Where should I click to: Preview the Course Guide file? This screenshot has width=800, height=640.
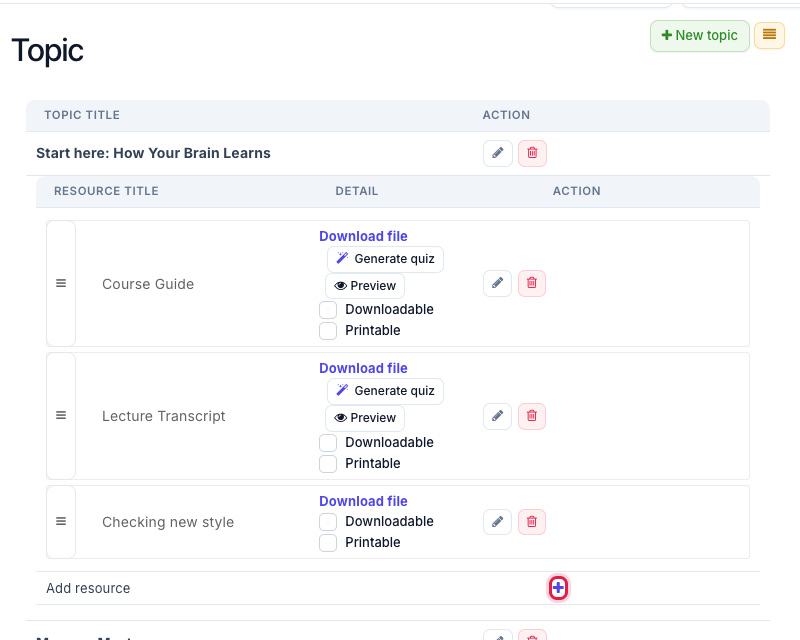tap(365, 286)
